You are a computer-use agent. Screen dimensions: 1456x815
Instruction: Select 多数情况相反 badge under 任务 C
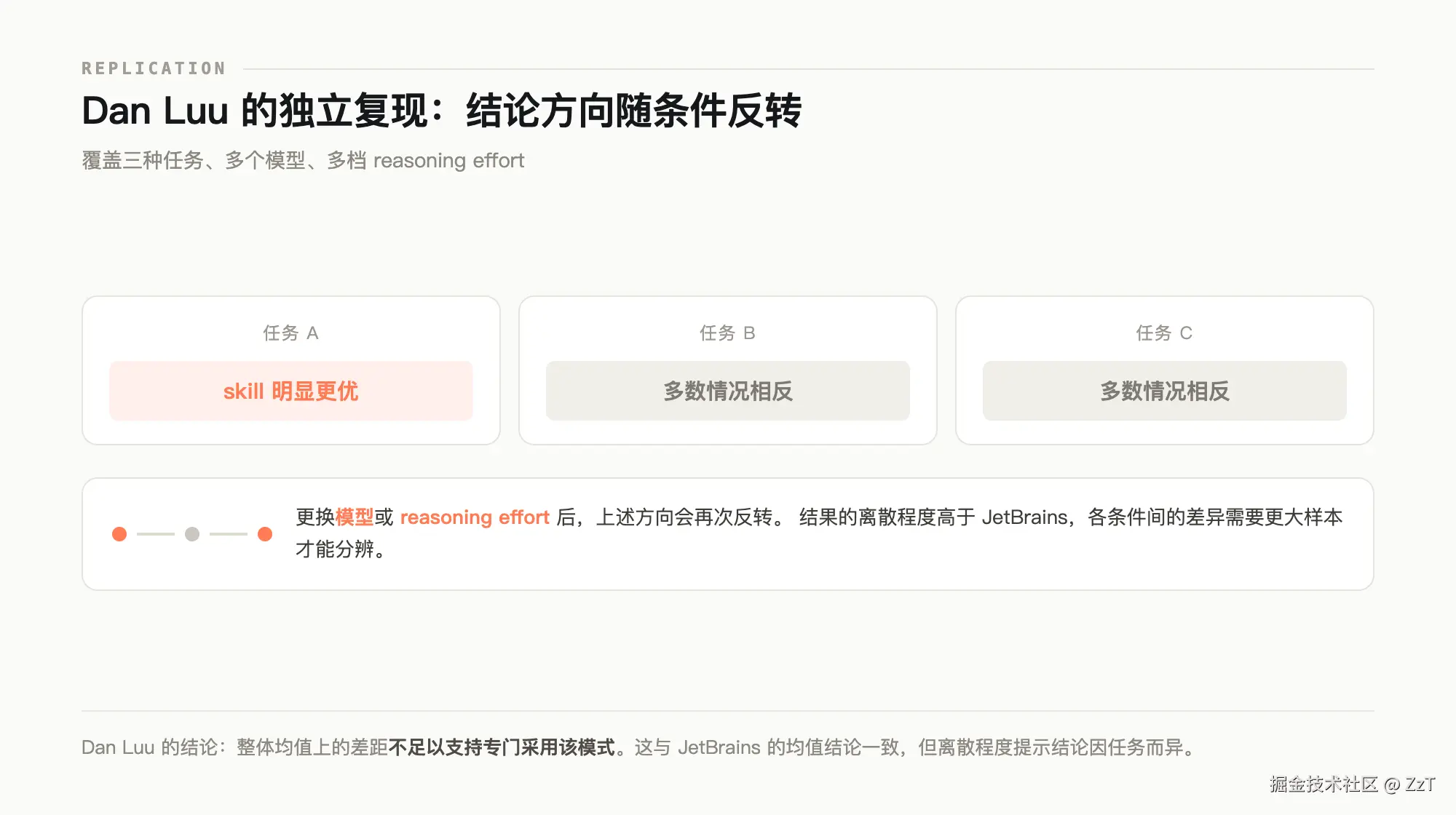(1165, 391)
